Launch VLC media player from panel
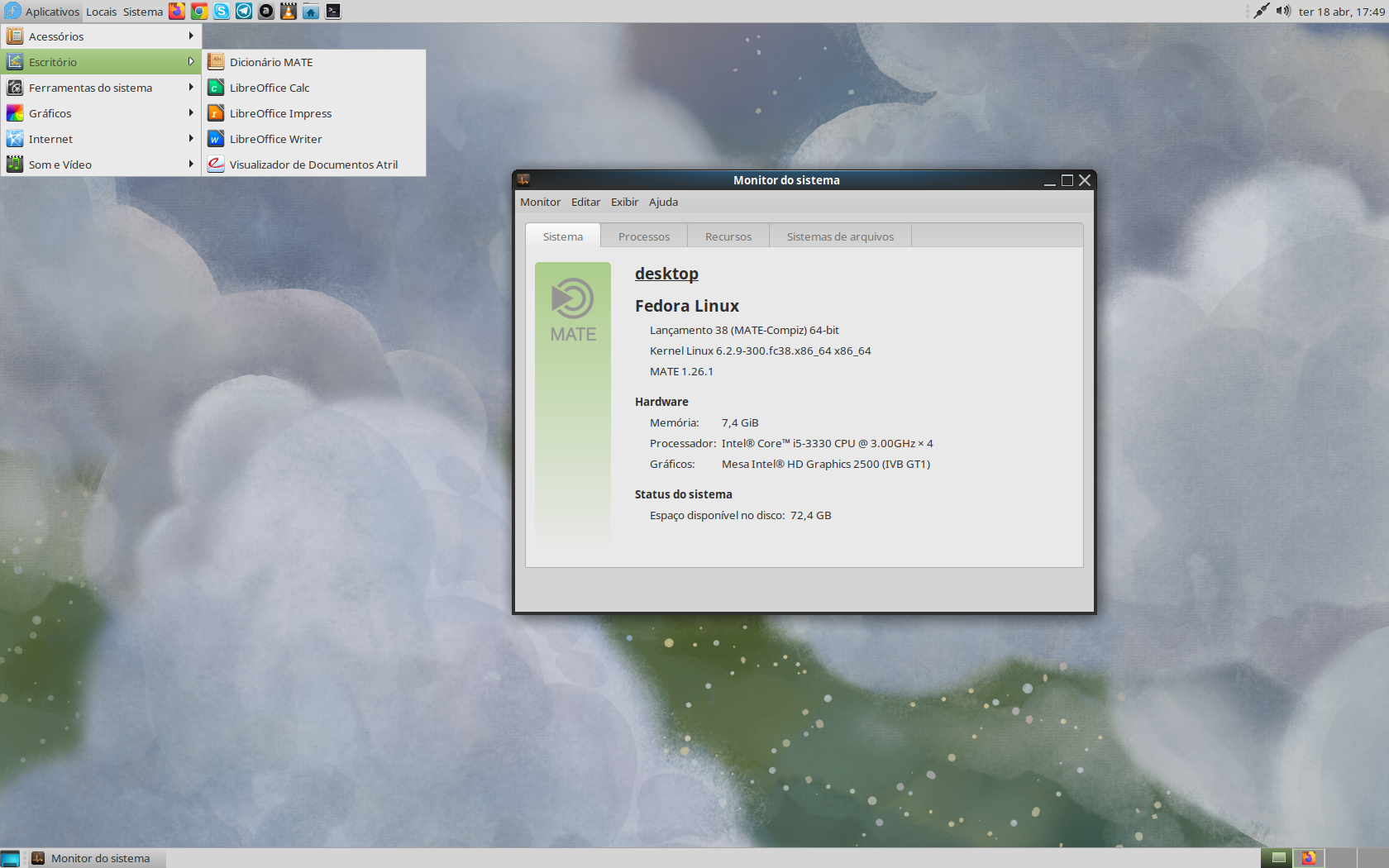Screen dimensions: 1389x868 [x=289, y=12]
